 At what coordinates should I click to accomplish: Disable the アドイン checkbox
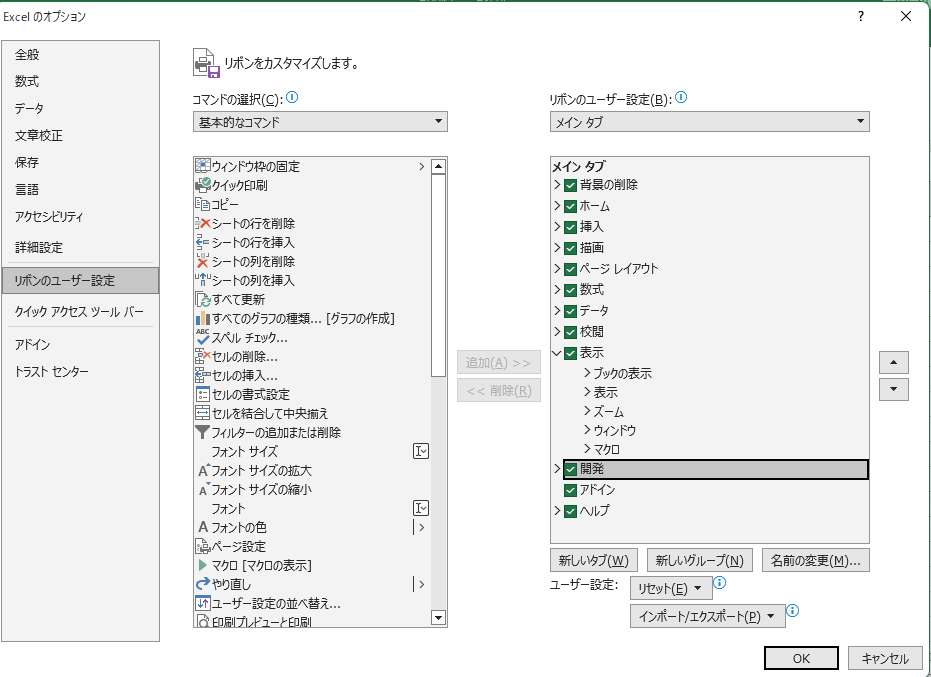pyautogui.click(x=571, y=490)
